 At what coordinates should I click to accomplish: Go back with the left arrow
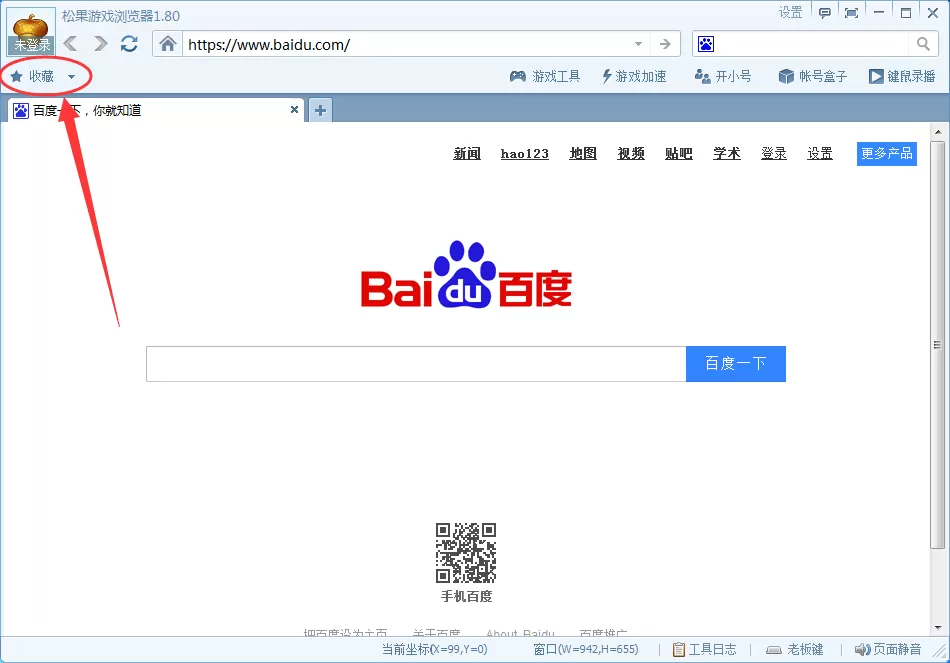click(71, 44)
